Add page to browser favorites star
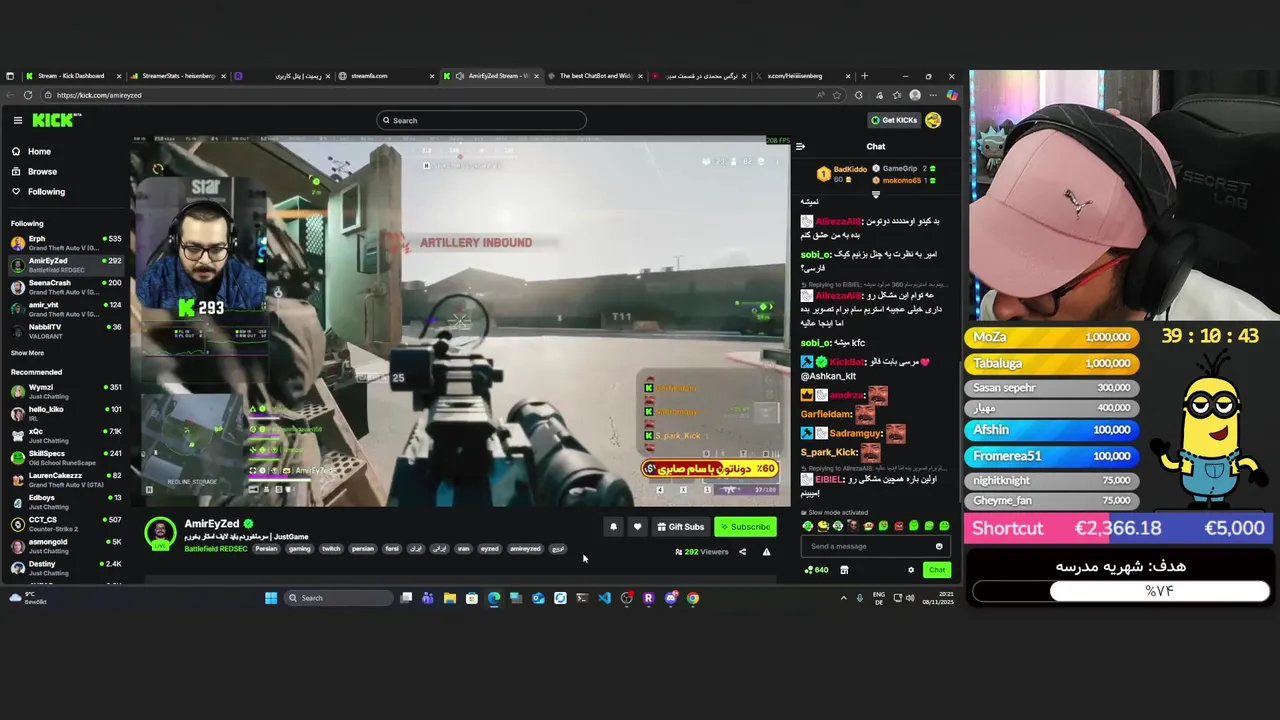Viewport: 1280px width, 720px height. (837, 95)
